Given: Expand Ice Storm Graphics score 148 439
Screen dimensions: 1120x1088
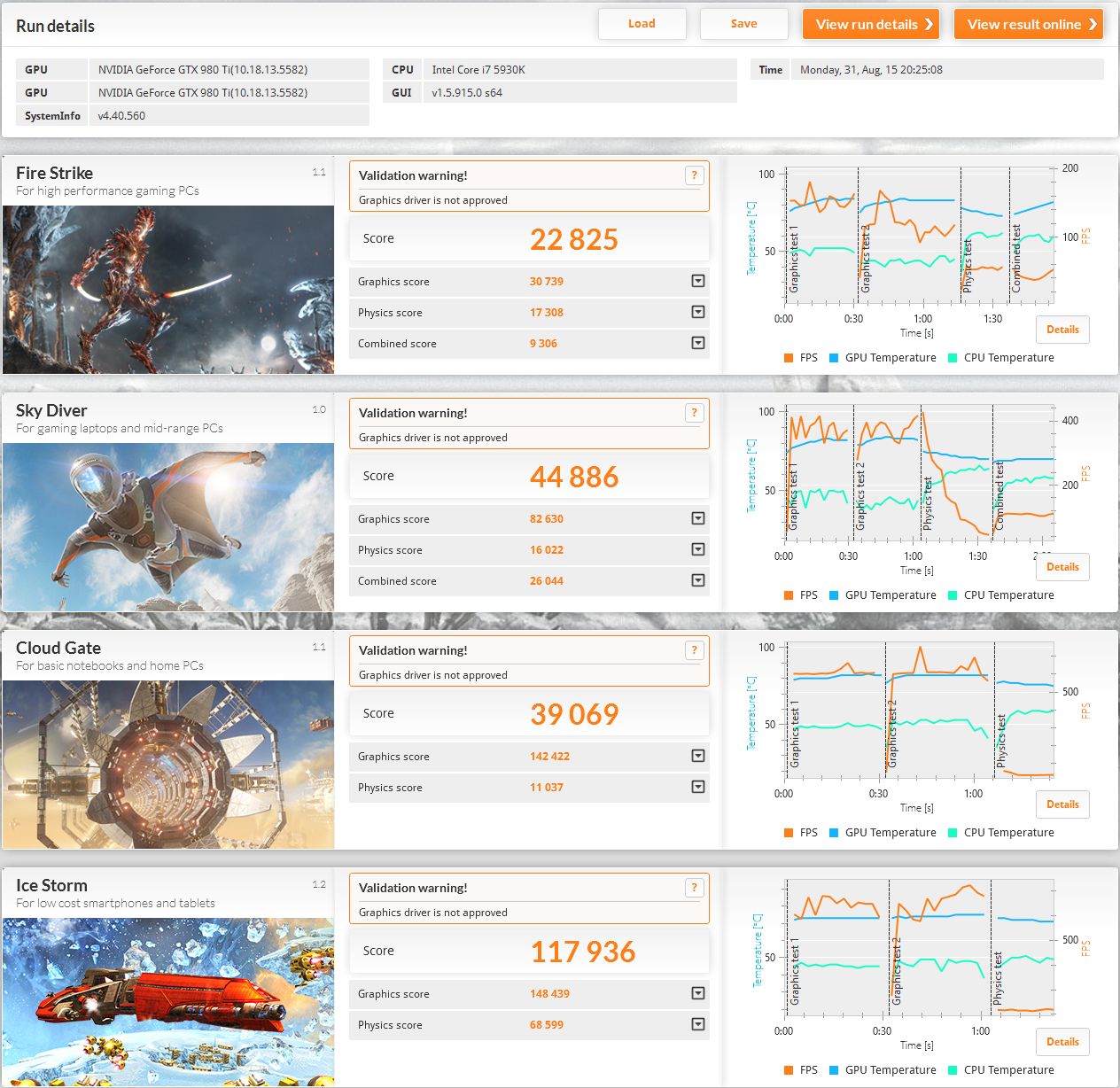Looking at the screenshot, I should coord(698,993).
